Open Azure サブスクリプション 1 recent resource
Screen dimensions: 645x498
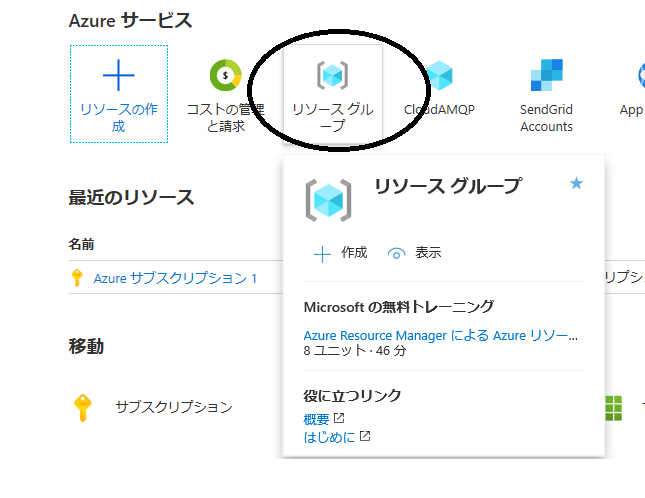(175, 278)
